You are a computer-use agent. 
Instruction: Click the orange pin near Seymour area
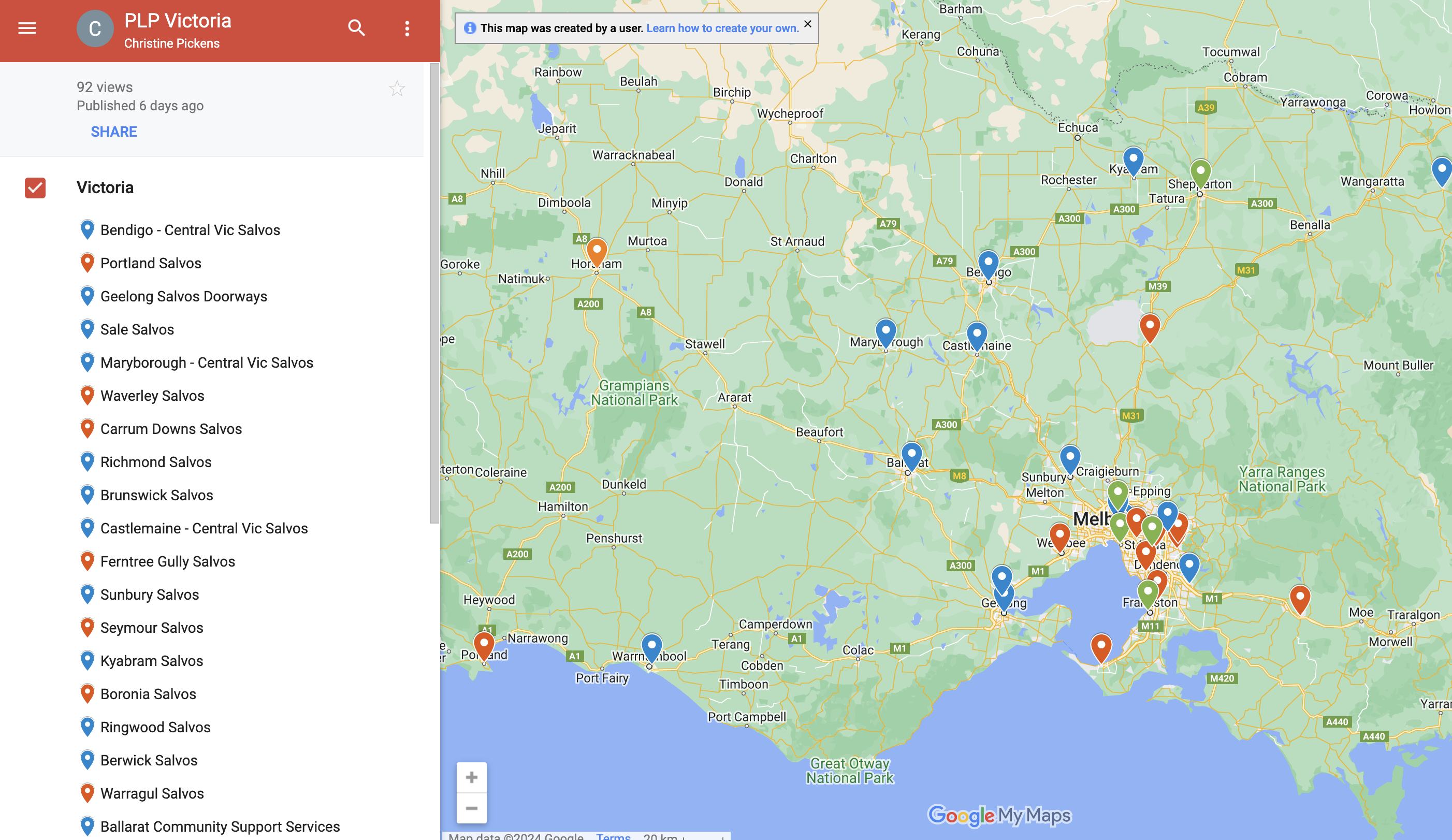click(x=1150, y=328)
